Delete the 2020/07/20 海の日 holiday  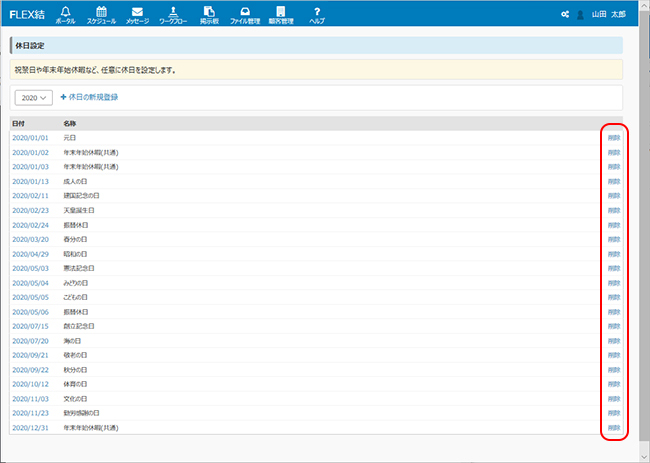point(614,341)
